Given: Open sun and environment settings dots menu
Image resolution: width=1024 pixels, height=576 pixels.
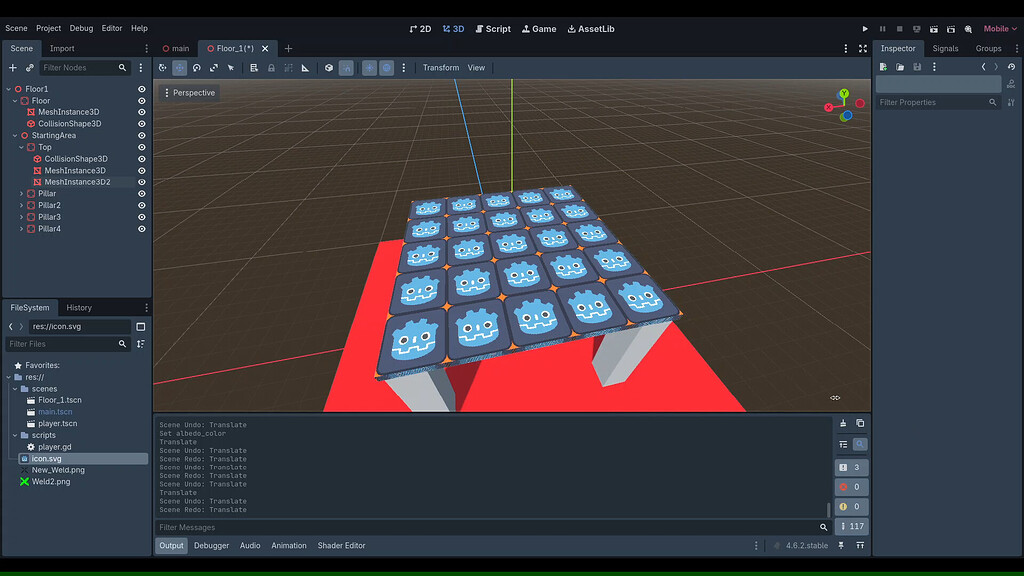Looking at the screenshot, I should pos(404,68).
